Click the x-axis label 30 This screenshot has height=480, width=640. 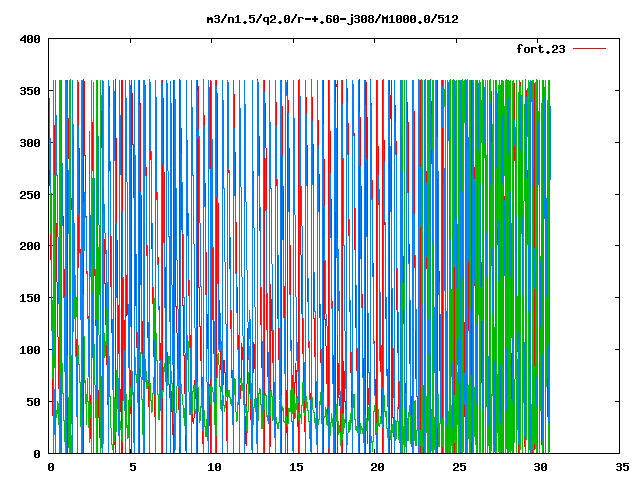(x=541, y=467)
